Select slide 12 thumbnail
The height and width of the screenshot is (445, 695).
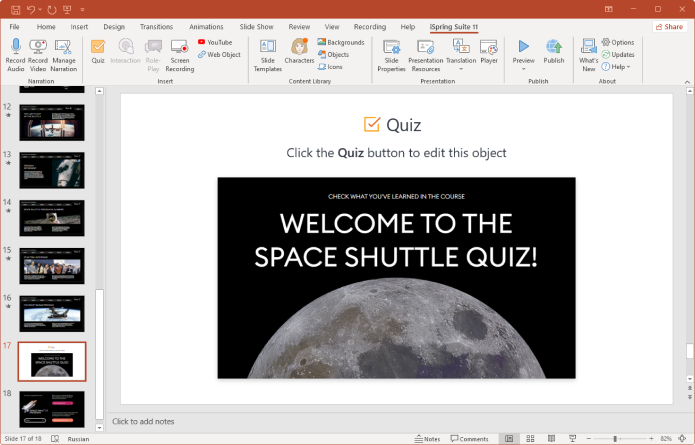pyautogui.click(x=52, y=123)
